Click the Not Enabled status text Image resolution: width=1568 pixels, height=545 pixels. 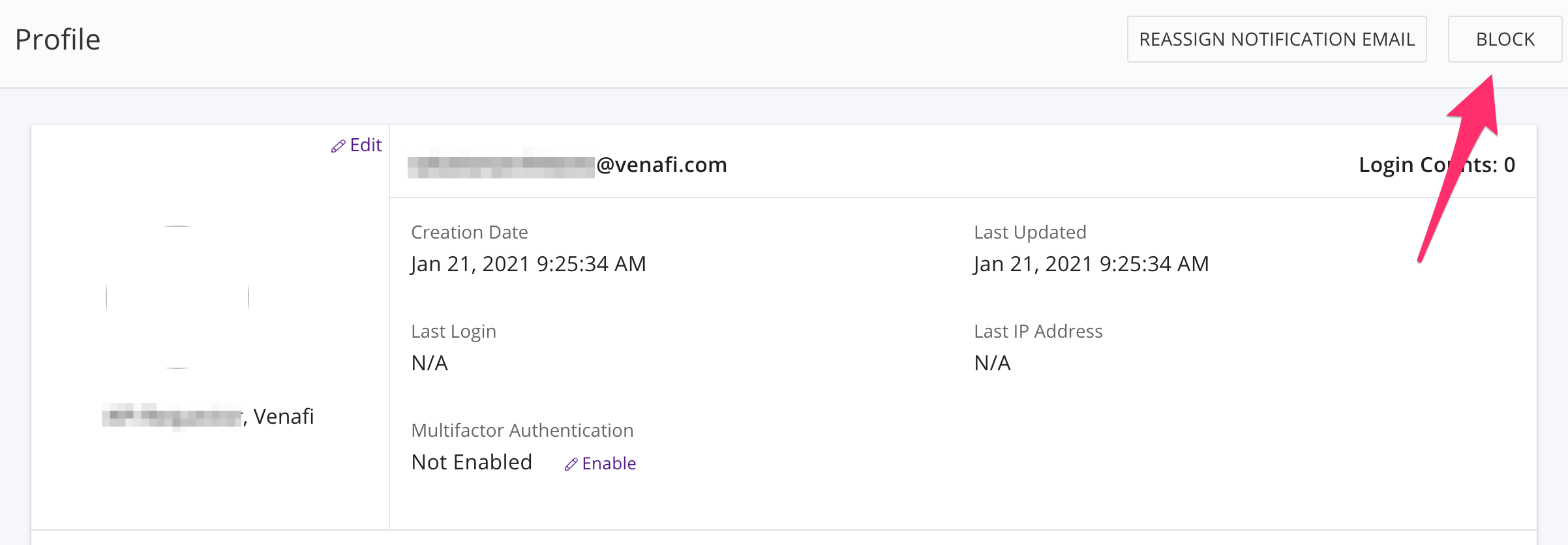[472, 462]
